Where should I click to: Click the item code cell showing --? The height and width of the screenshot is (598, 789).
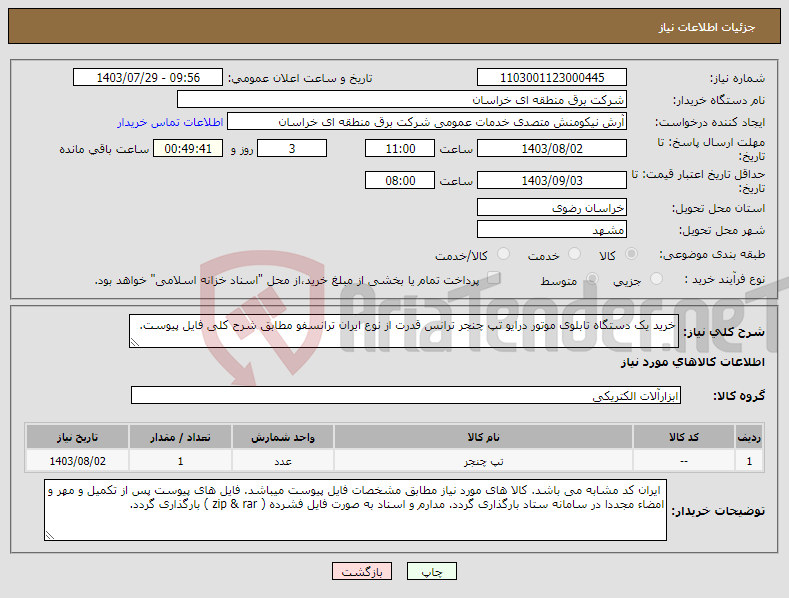[x=683, y=461]
